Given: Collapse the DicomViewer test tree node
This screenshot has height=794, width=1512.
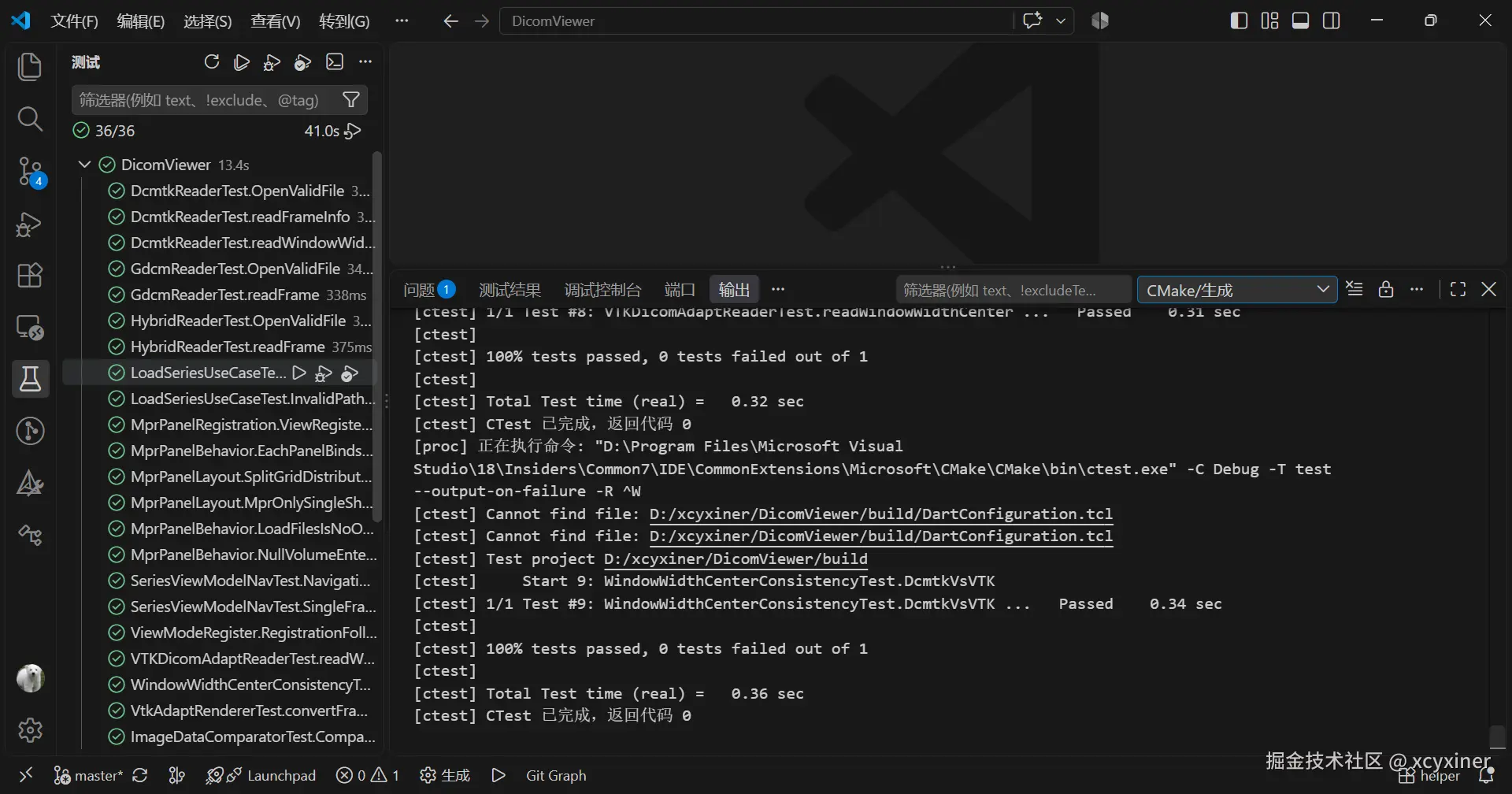Looking at the screenshot, I should pyautogui.click(x=84, y=165).
